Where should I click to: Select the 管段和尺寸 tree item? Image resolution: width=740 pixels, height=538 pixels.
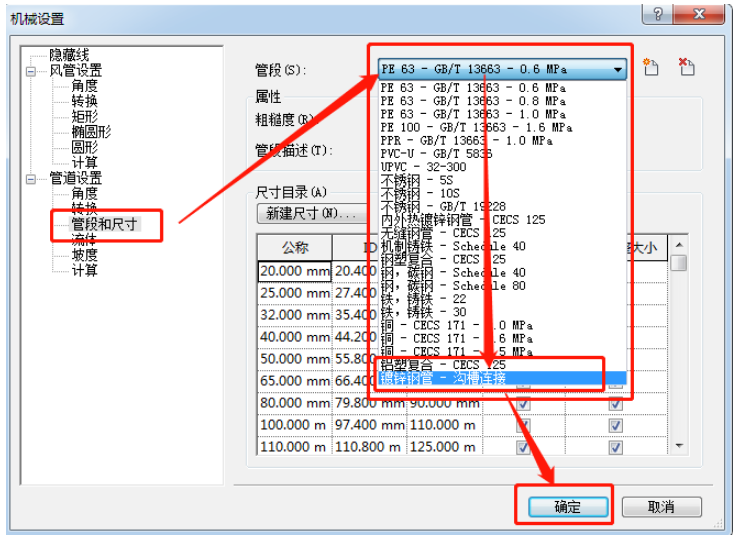[104, 224]
